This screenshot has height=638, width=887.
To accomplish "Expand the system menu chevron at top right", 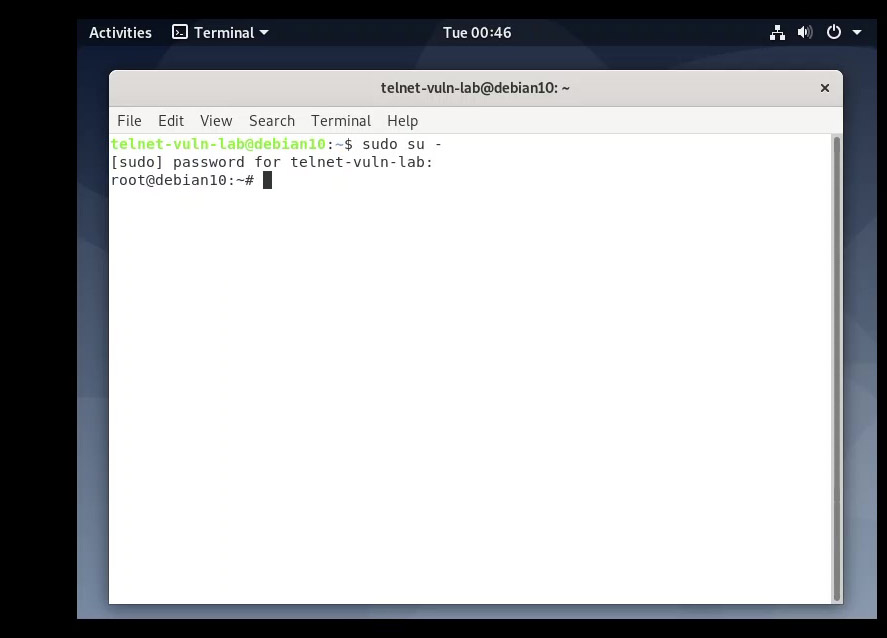I will [x=858, y=33].
